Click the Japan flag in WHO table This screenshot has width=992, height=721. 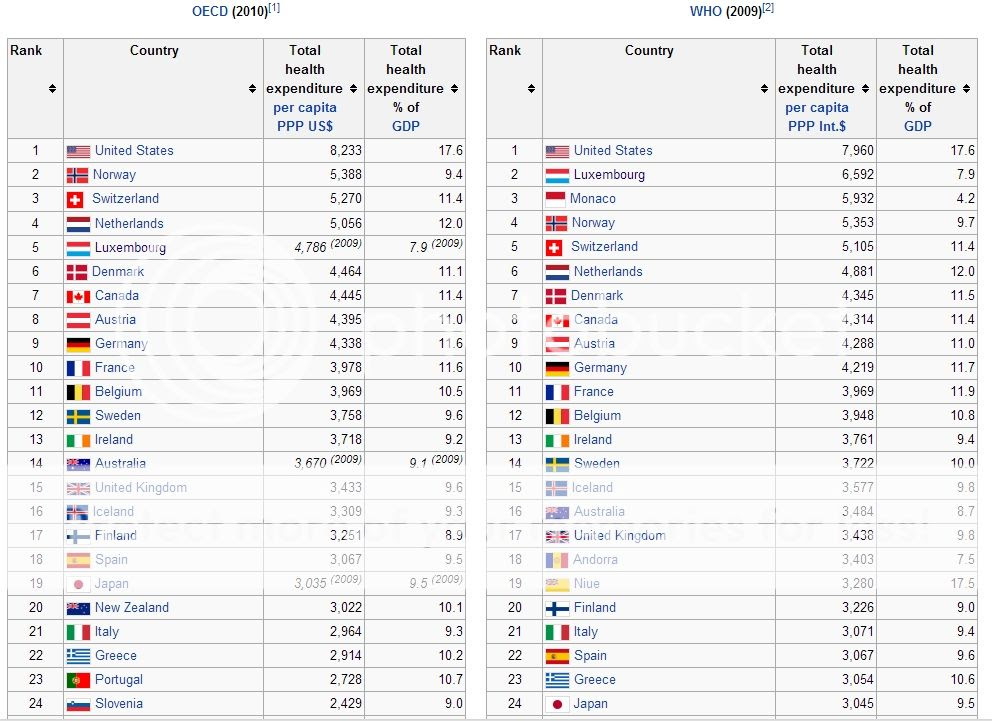557,704
